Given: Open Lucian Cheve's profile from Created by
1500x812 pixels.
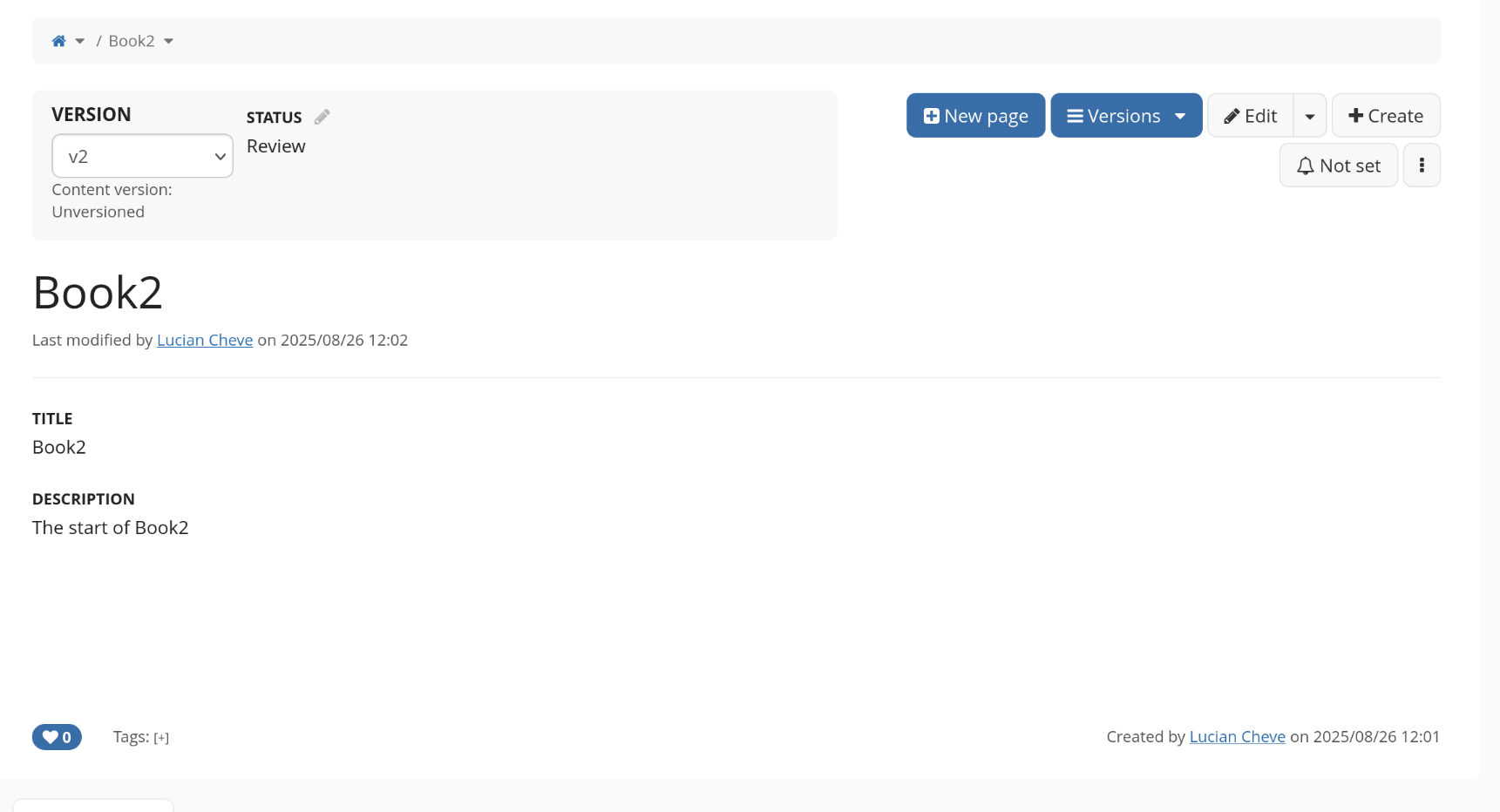Looking at the screenshot, I should pyautogui.click(x=1237, y=736).
